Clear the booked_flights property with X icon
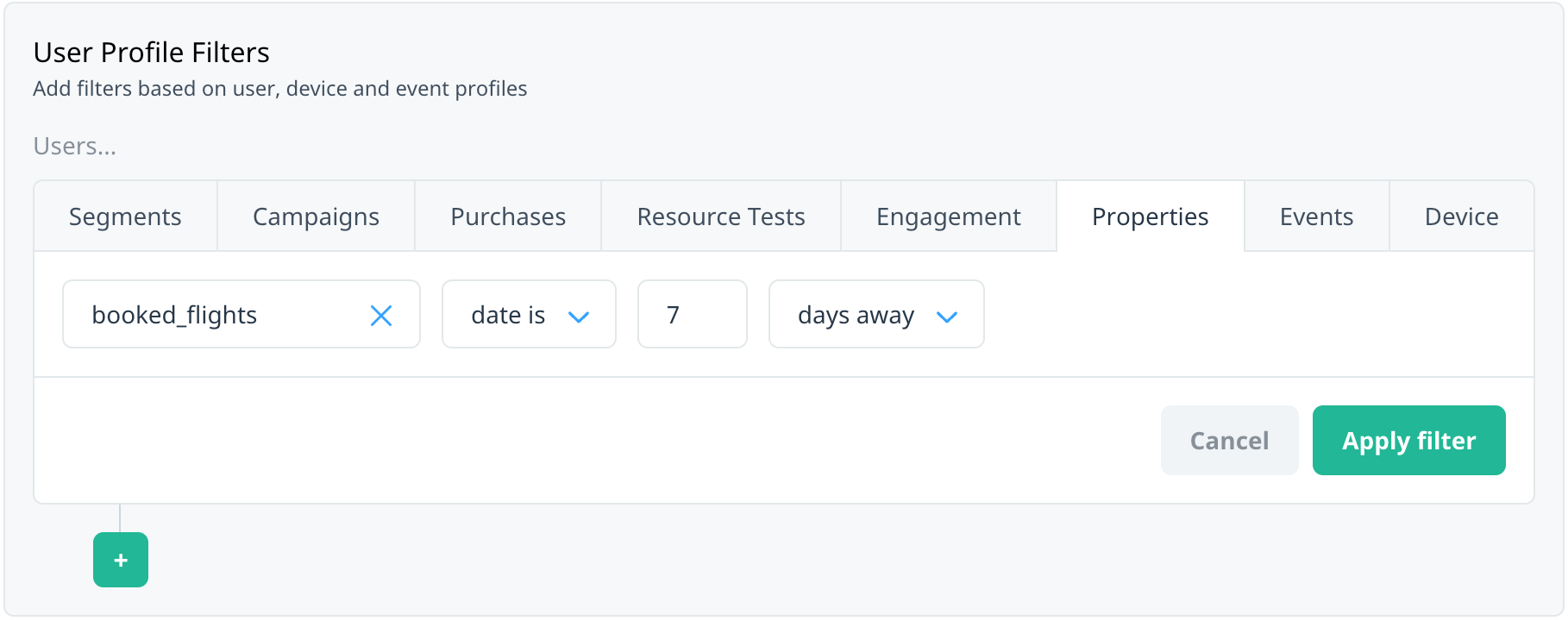This screenshot has width=1568, height=621. point(380,316)
